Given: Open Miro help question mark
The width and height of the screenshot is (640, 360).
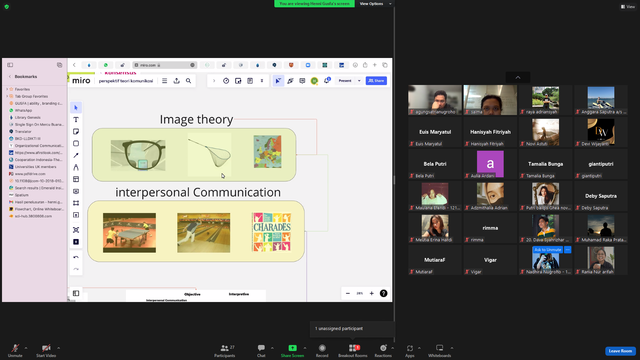Looking at the screenshot, I should [x=384, y=293].
